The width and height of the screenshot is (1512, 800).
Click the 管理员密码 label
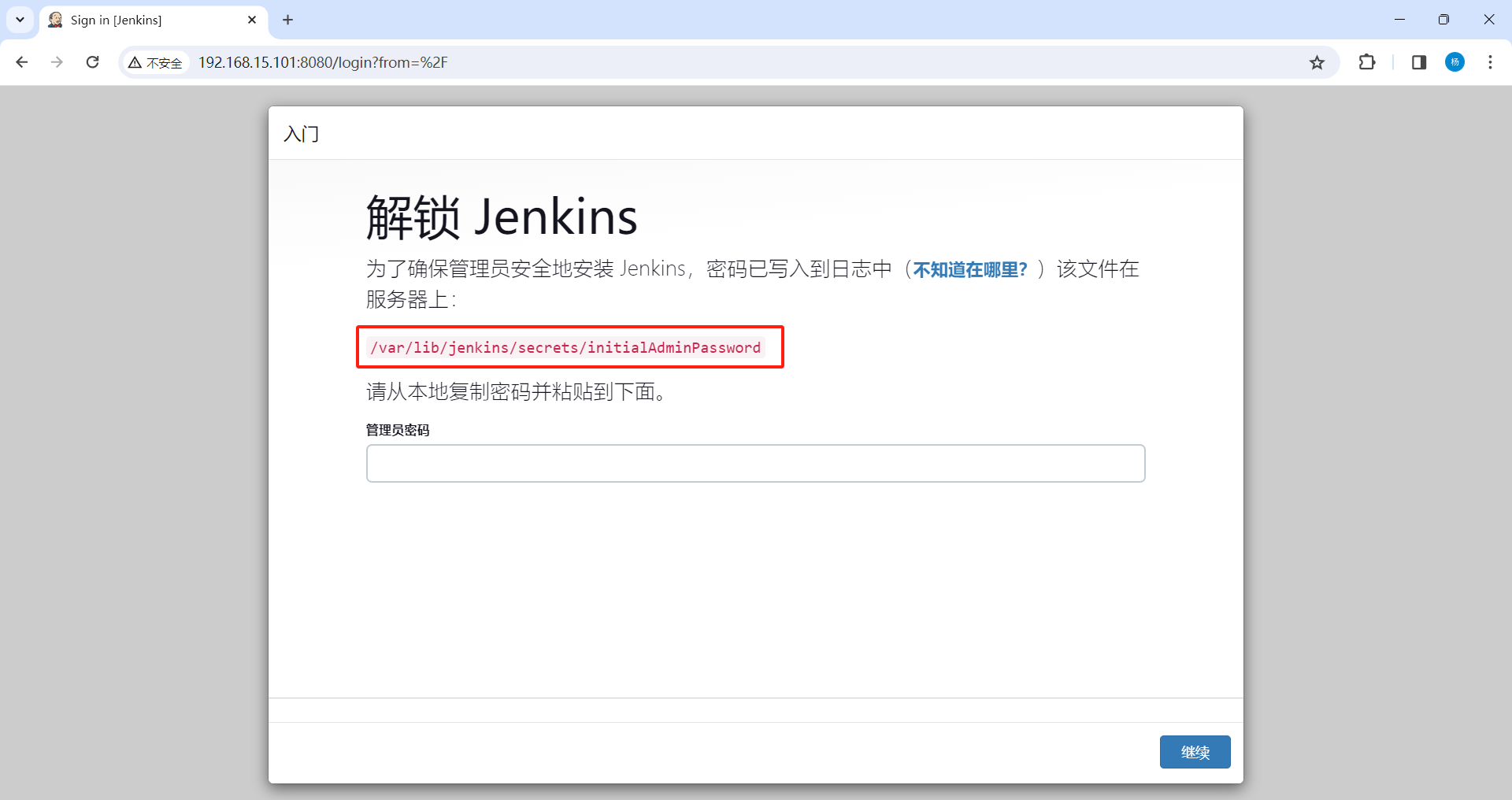point(398,430)
